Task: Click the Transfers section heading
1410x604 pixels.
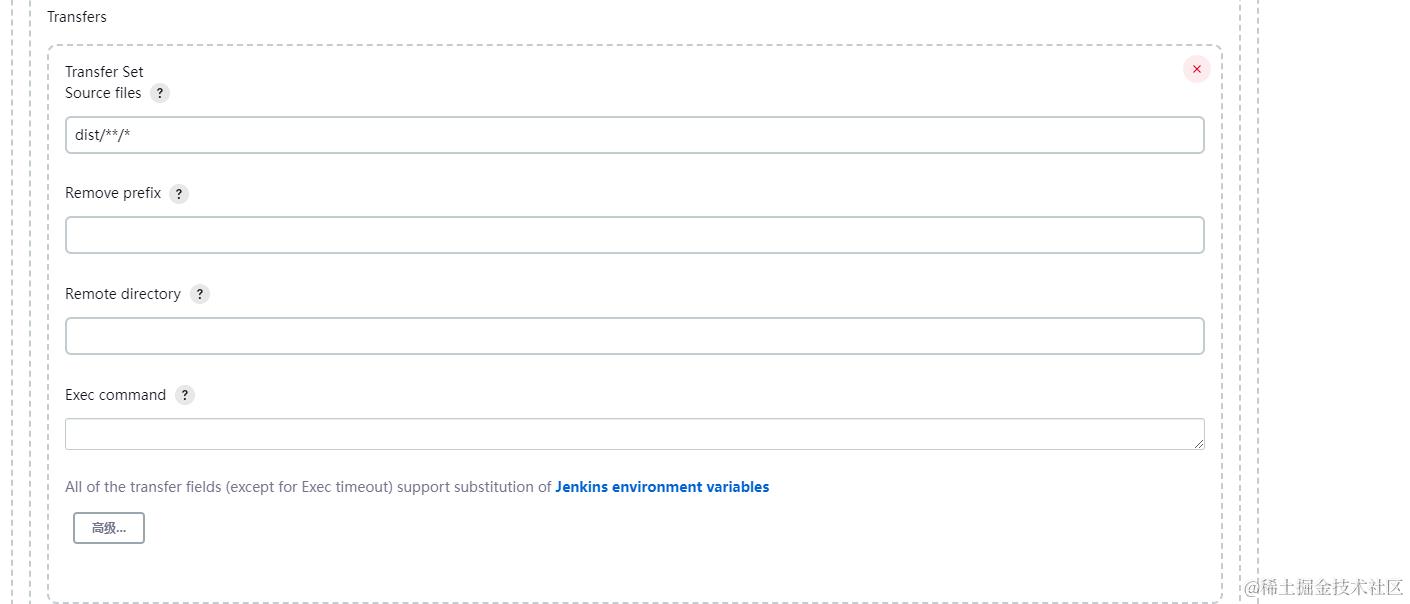Action: pyautogui.click(x=77, y=17)
